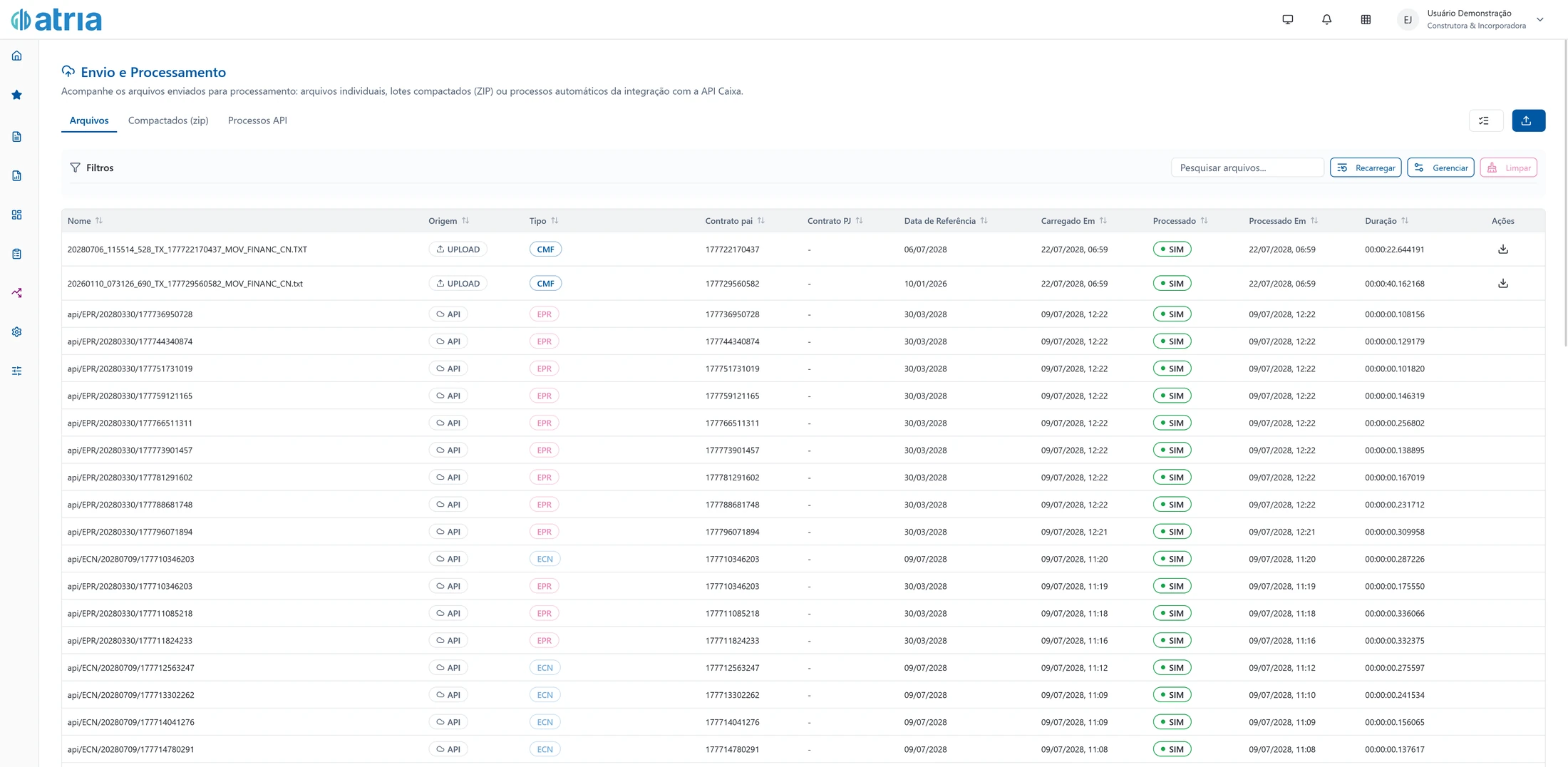Click duration value 00:00:00.256802

tap(1395, 423)
